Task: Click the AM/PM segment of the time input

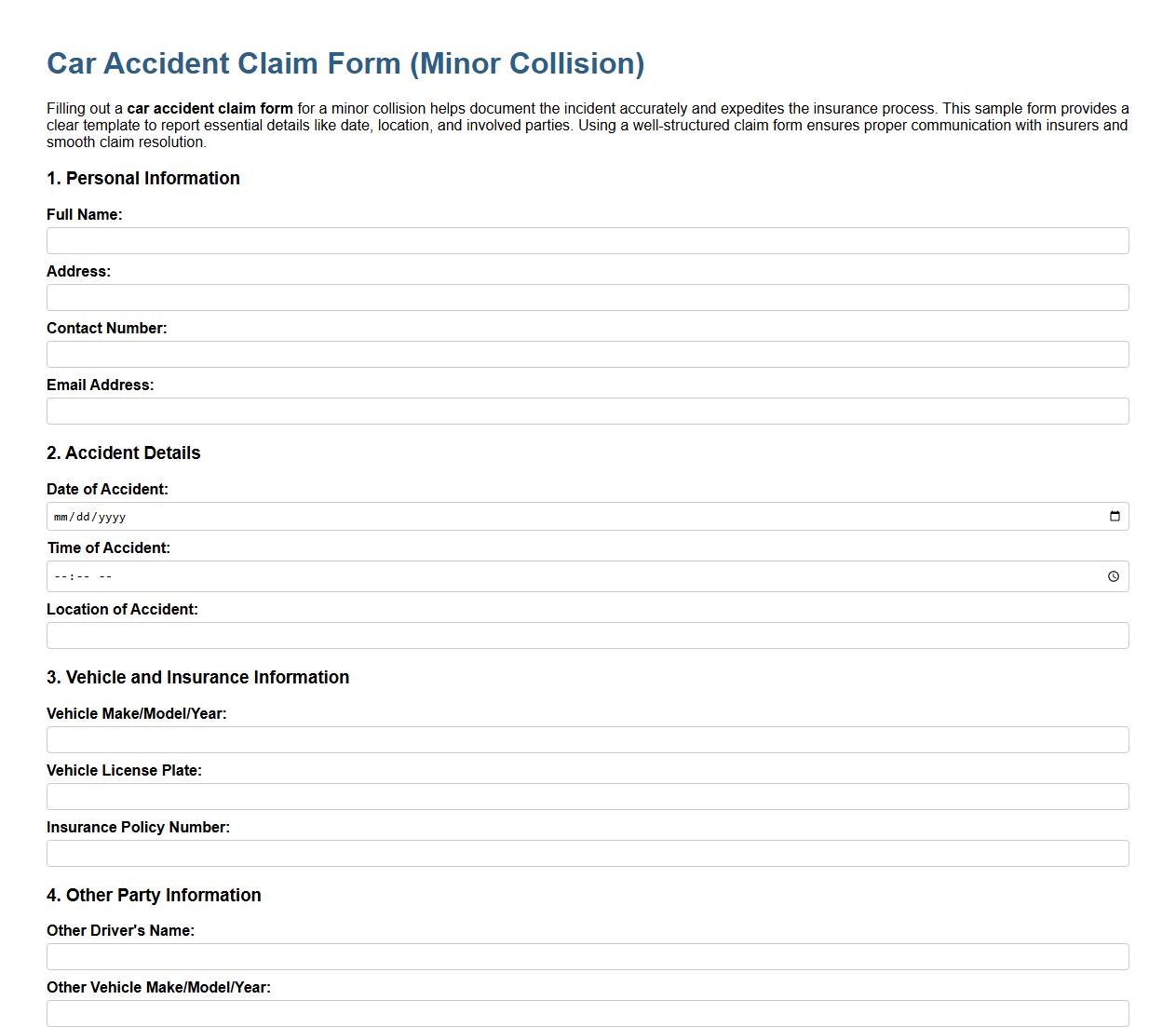Action: click(105, 575)
